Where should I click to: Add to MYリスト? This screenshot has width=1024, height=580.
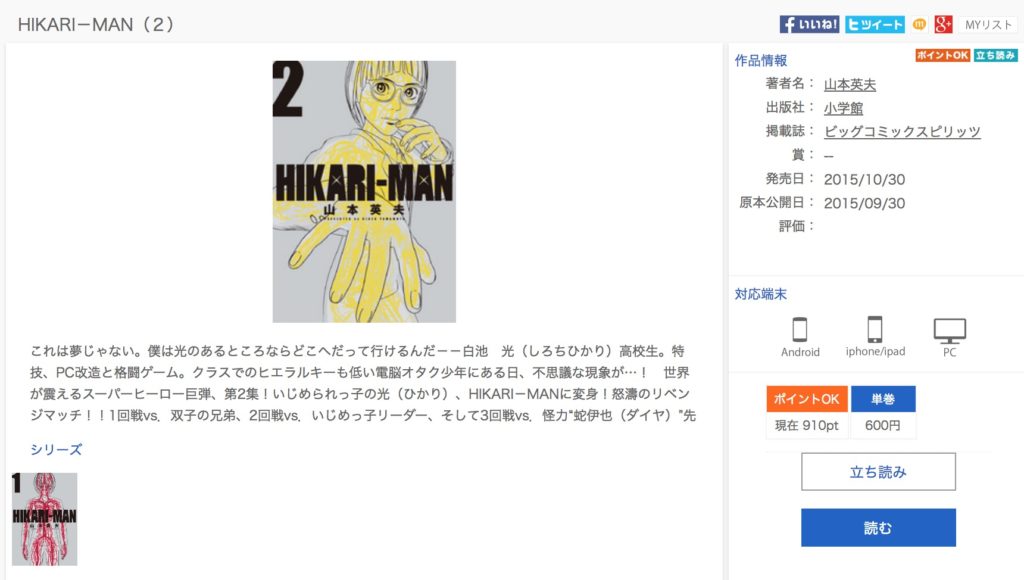tap(988, 25)
